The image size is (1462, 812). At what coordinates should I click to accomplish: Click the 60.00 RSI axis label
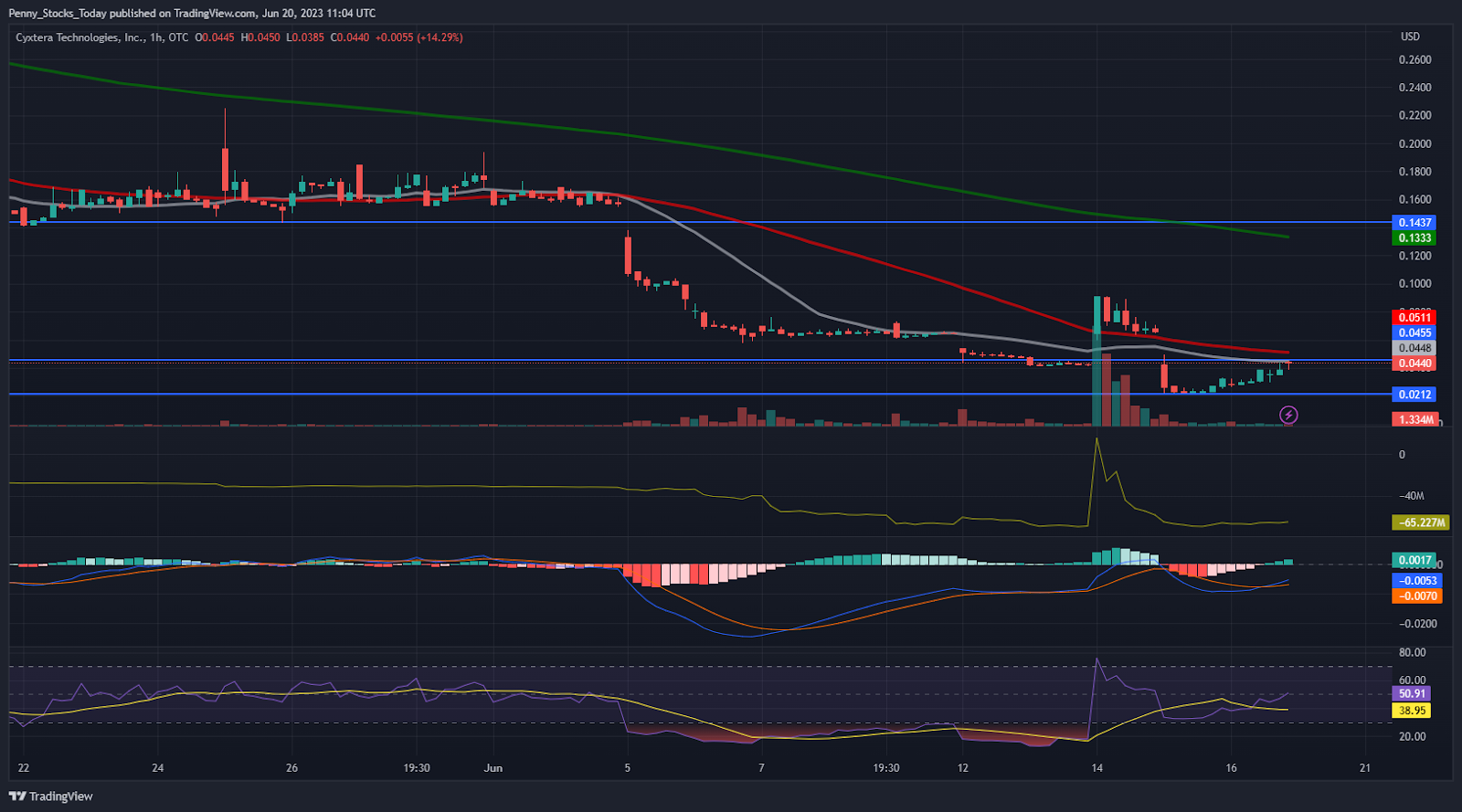click(1413, 680)
